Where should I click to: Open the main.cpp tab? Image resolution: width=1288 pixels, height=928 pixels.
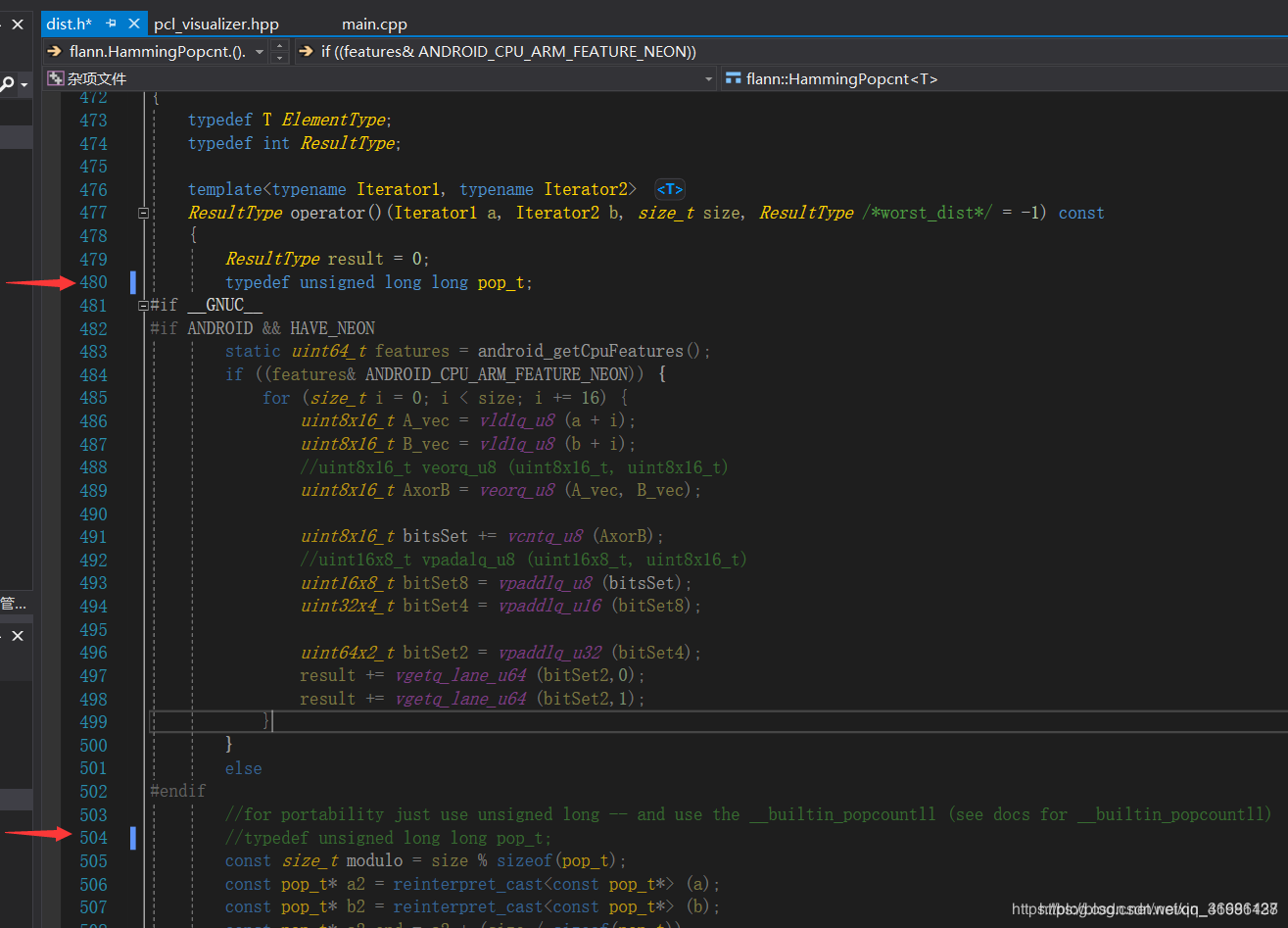pyautogui.click(x=374, y=24)
